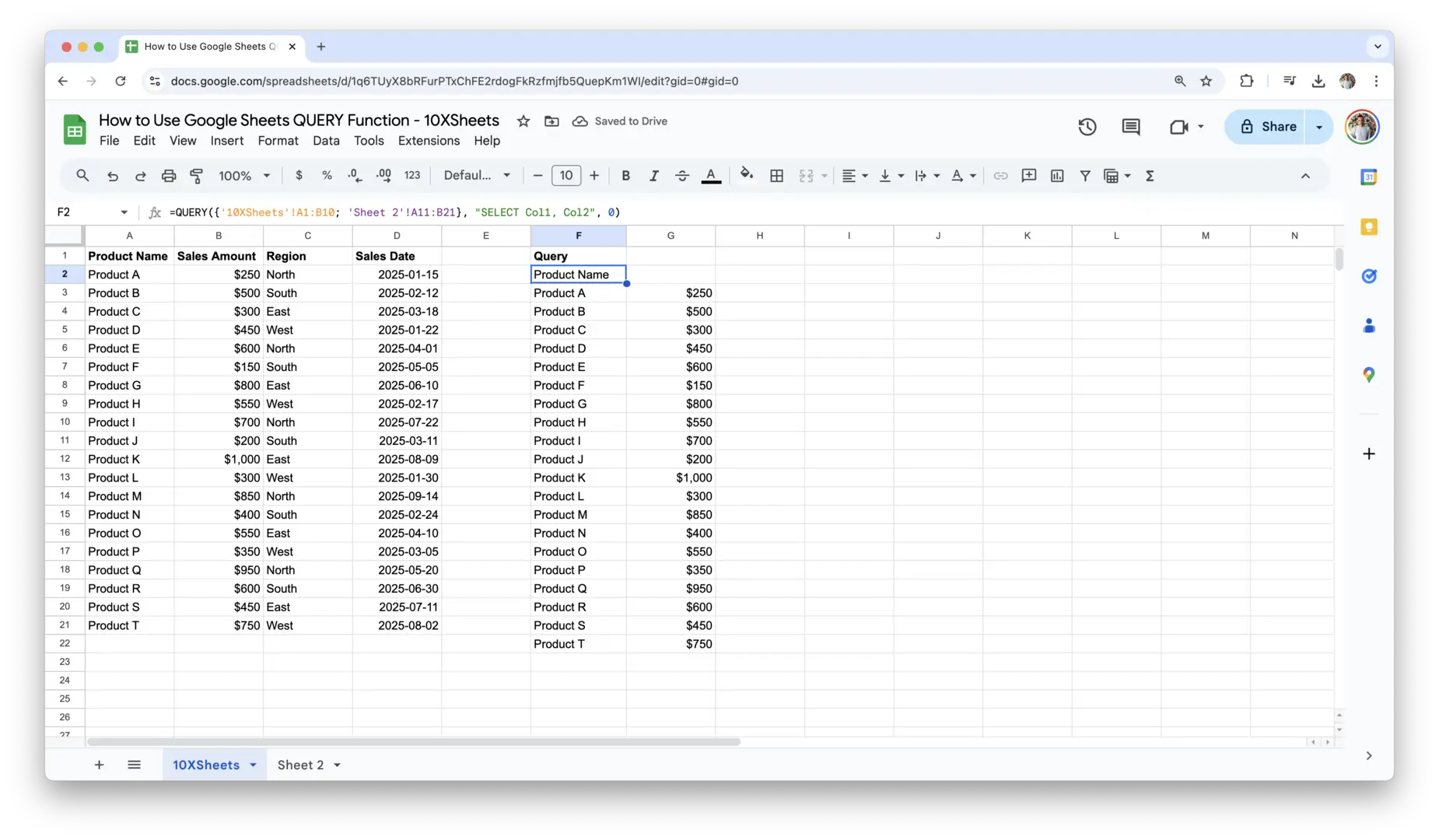1439x840 pixels.
Task: Open vertical align dropdown
Action: point(891,176)
